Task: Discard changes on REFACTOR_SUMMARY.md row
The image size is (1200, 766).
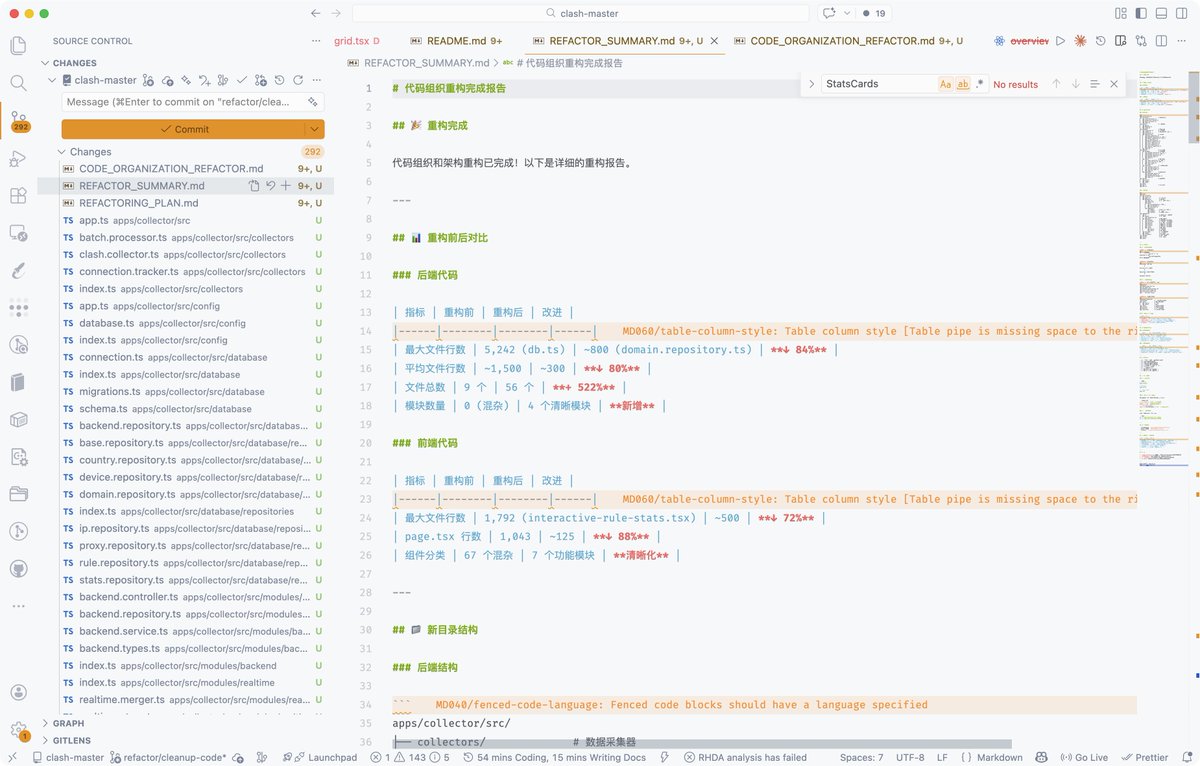Action: pos(270,186)
